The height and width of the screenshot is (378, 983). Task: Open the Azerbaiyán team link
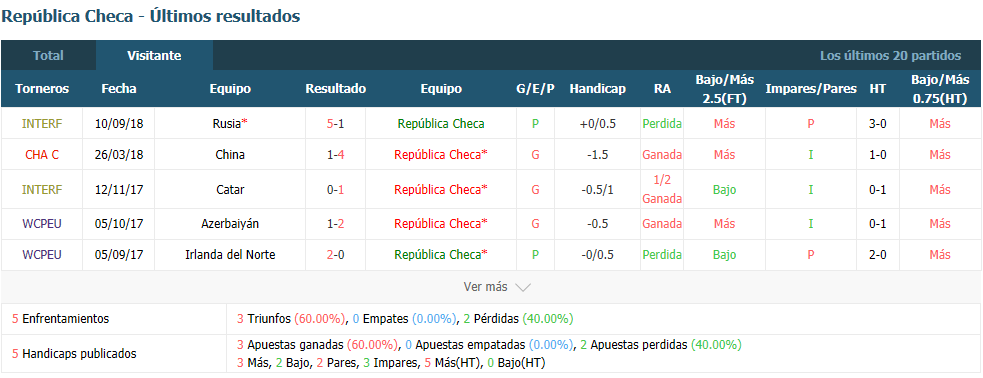pyautogui.click(x=229, y=224)
